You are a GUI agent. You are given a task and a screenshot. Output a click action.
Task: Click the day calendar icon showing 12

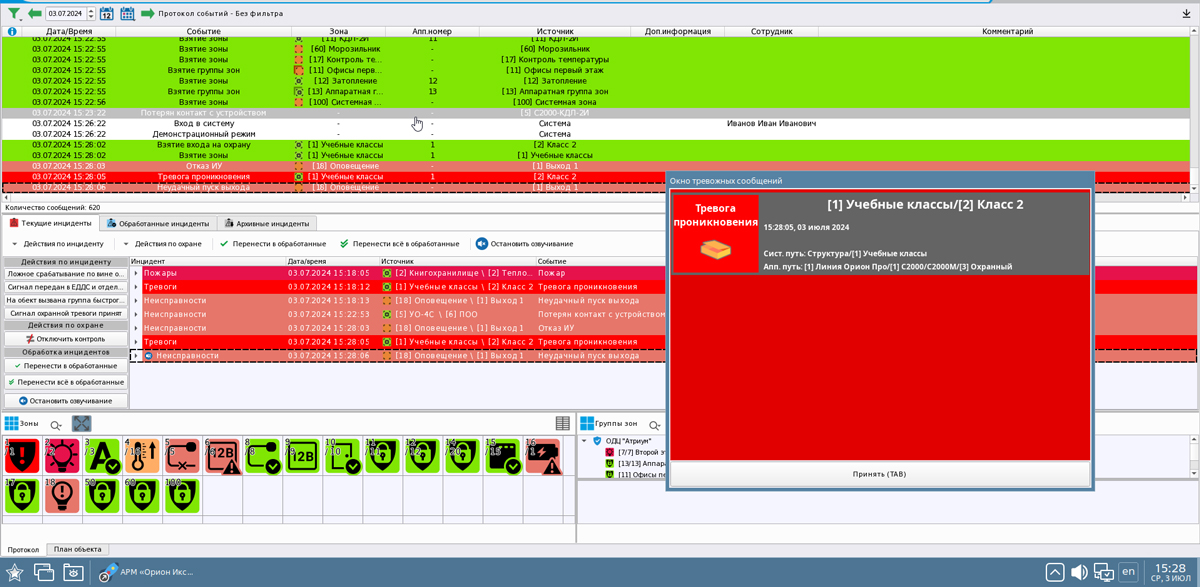pyautogui.click(x=106, y=14)
